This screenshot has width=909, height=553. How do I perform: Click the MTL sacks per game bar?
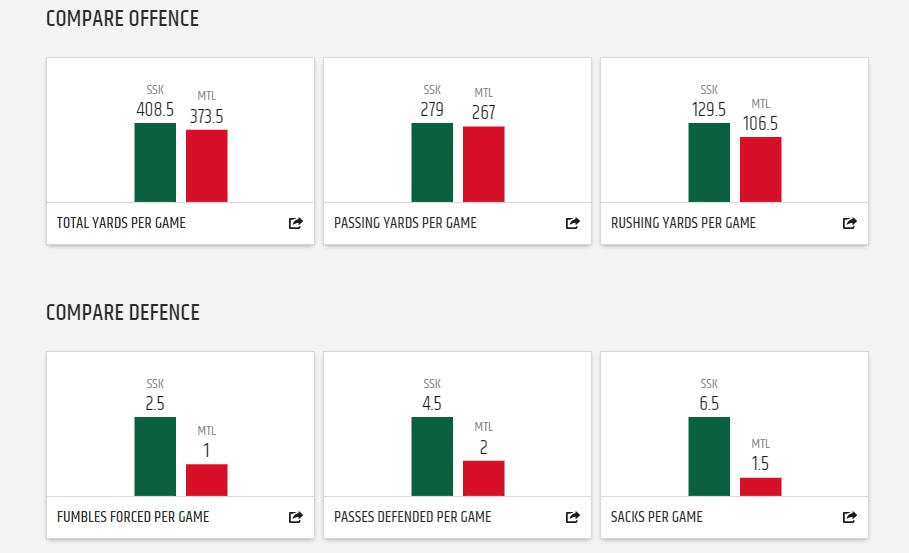click(x=761, y=486)
